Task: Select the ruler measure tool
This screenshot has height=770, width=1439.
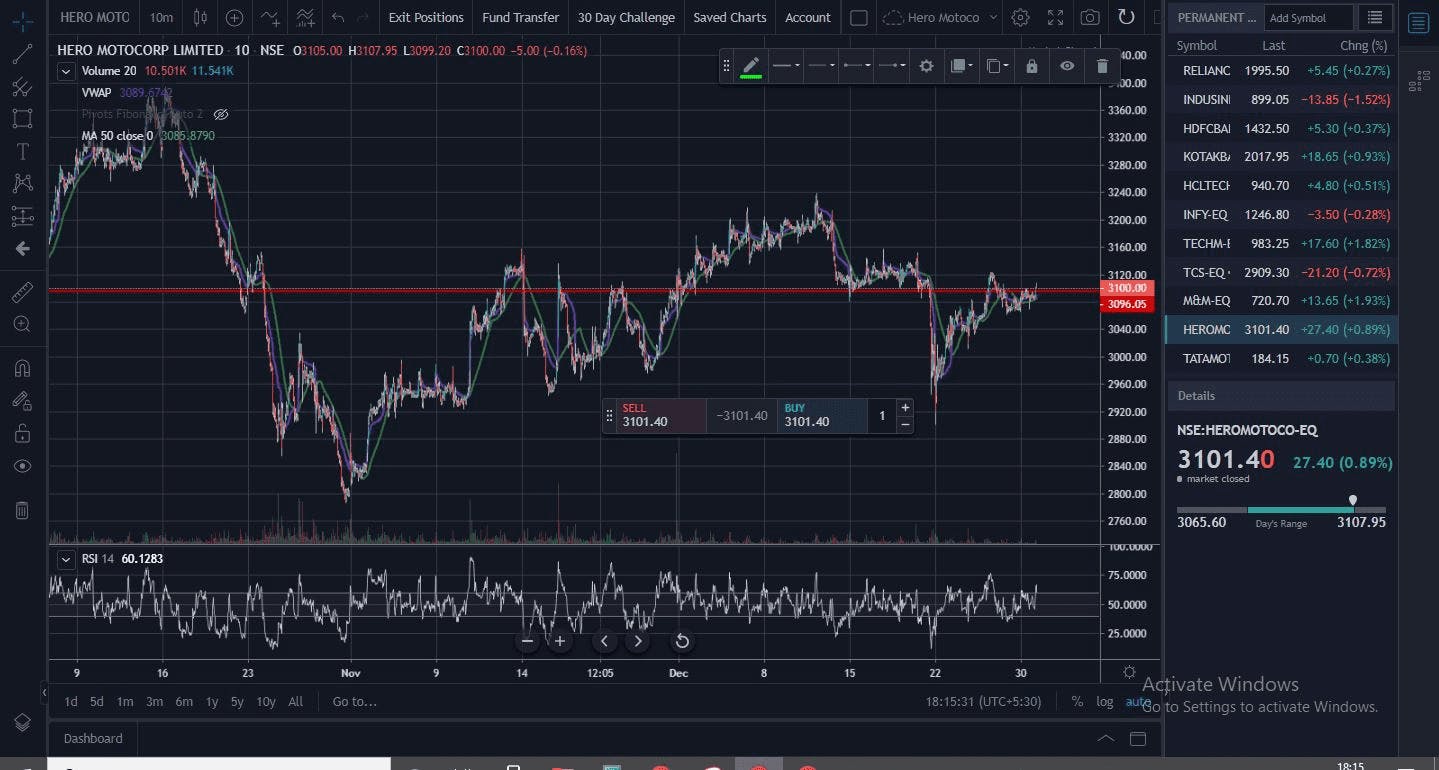Action: tap(22, 292)
